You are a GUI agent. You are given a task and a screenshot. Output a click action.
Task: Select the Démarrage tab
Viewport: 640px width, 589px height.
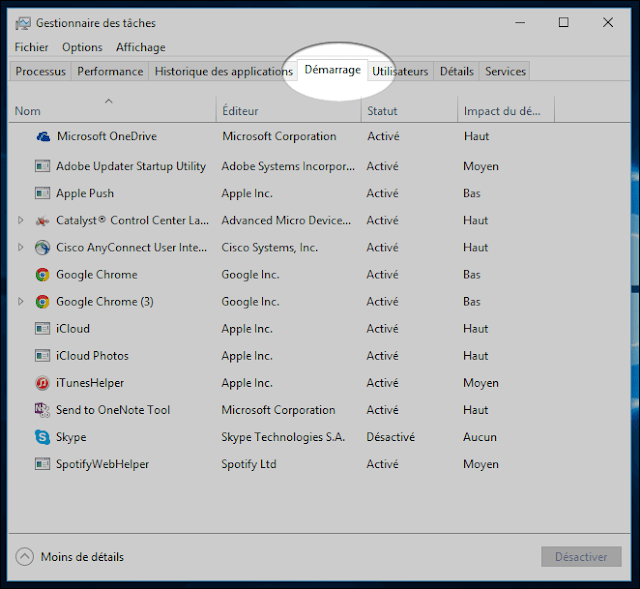coord(333,70)
